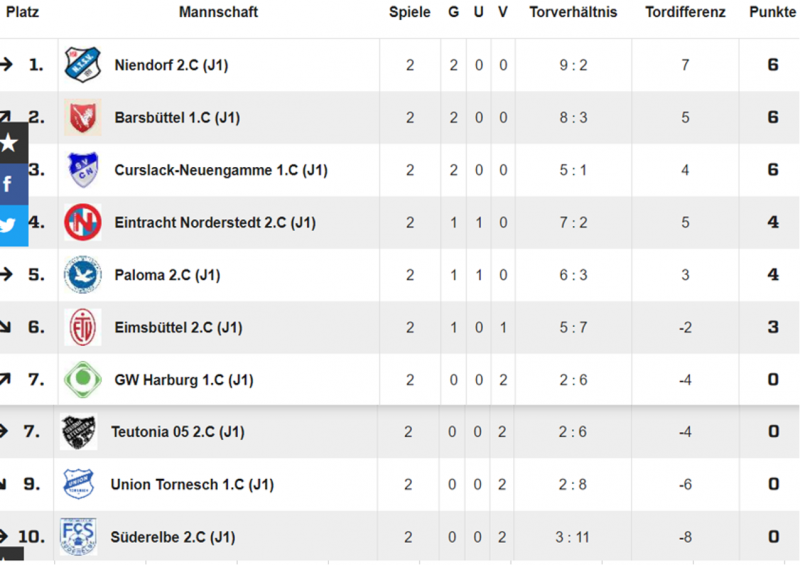Screen dimensions: 800x565
Task: Open Eintracht Norderstedt 2.C (J1) team page
Action: pyautogui.click(x=215, y=223)
